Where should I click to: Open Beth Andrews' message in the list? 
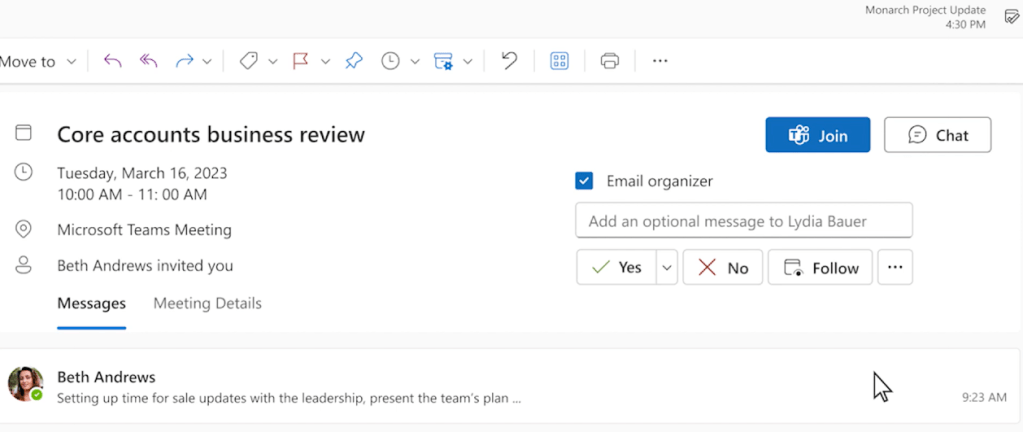tap(400, 387)
